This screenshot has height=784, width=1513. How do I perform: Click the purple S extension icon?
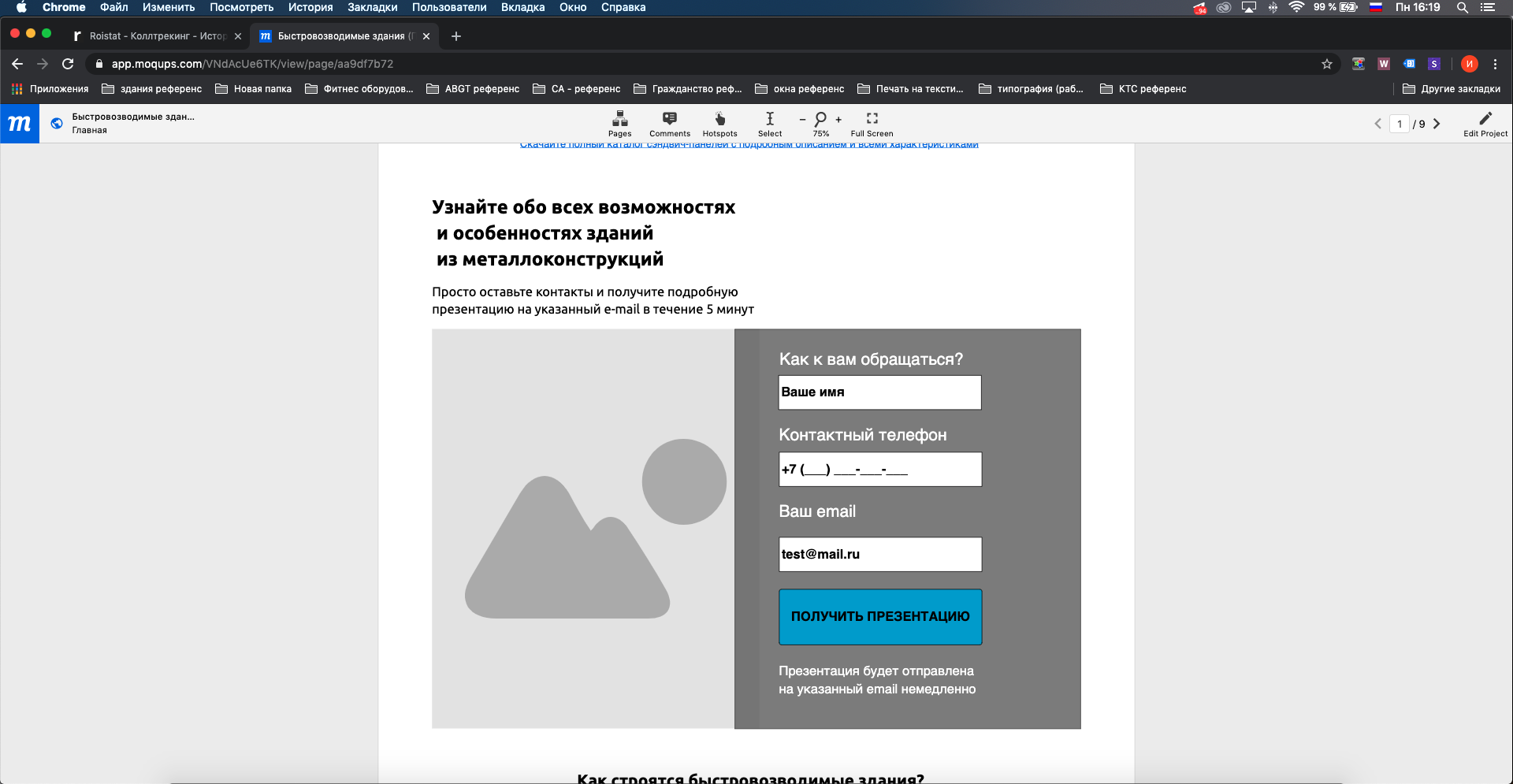(1434, 64)
